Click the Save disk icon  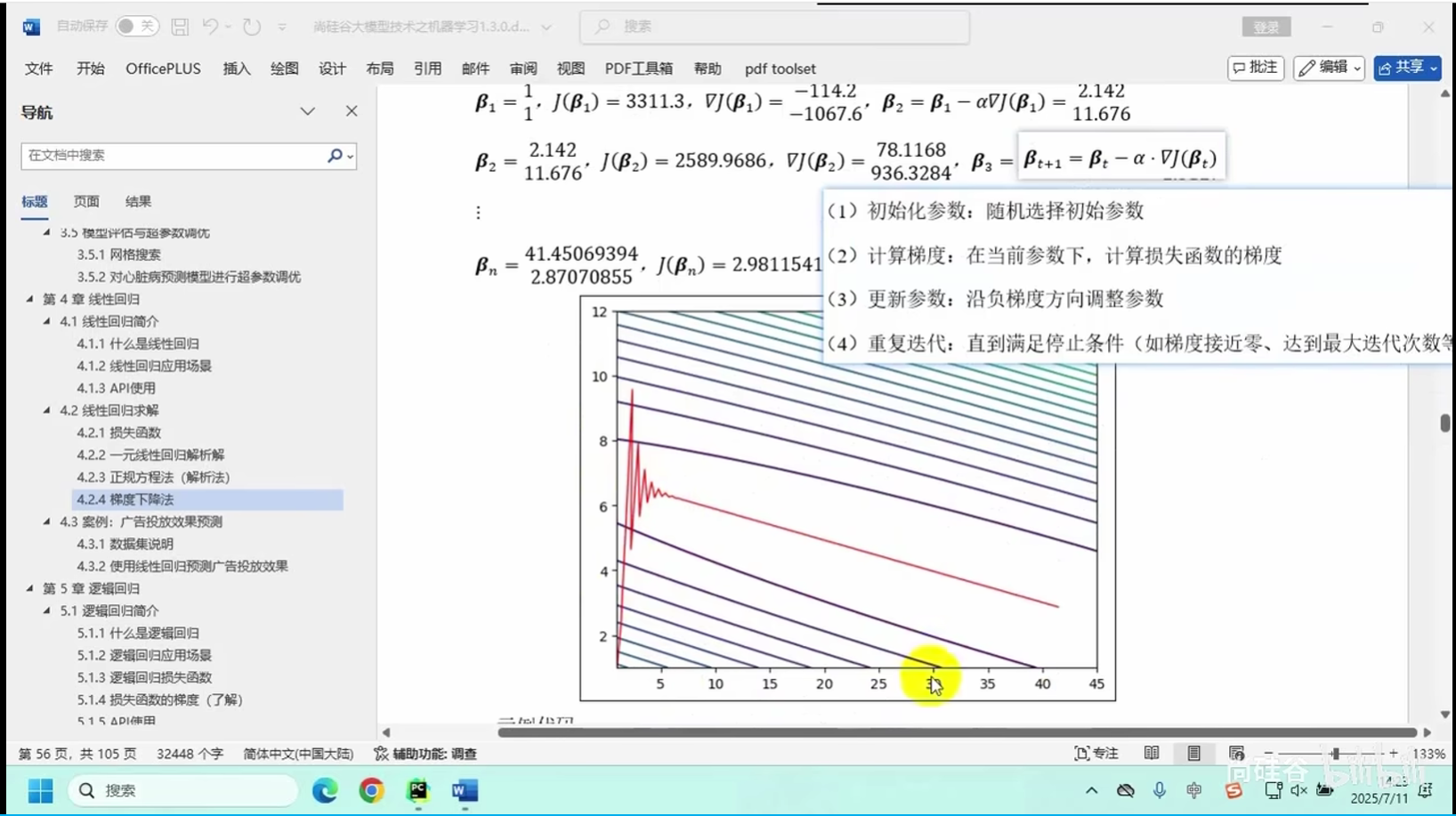coord(180,27)
